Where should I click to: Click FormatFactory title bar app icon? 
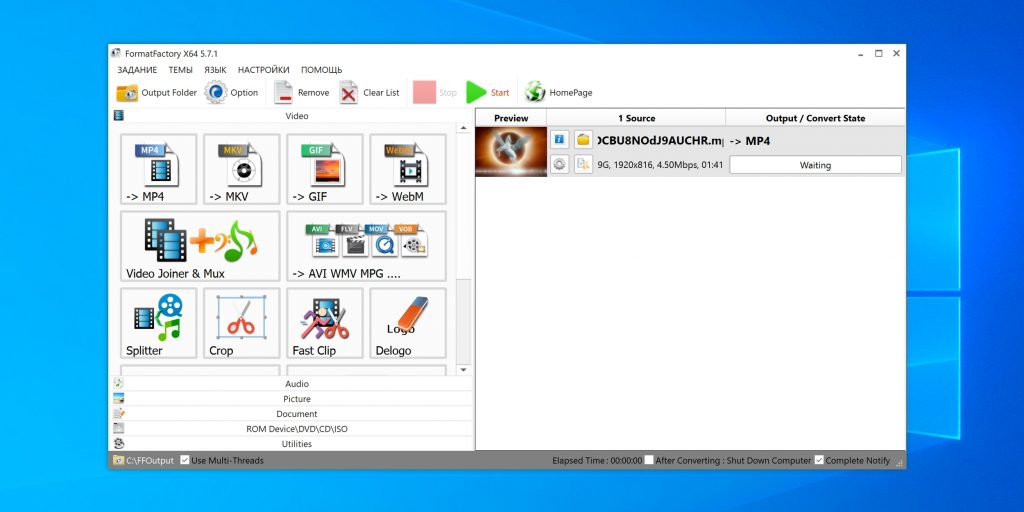[116, 53]
